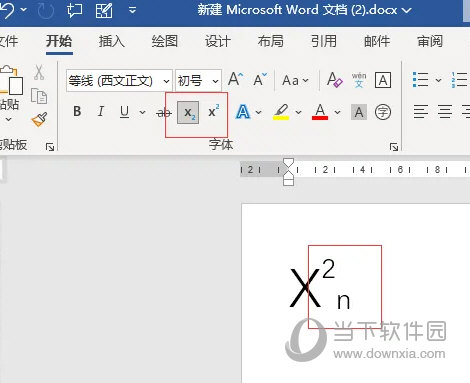Viewport: 470px width, 383px height.
Task: Open the font name box 等线 (西文正文)
Action: pos(119,80)
